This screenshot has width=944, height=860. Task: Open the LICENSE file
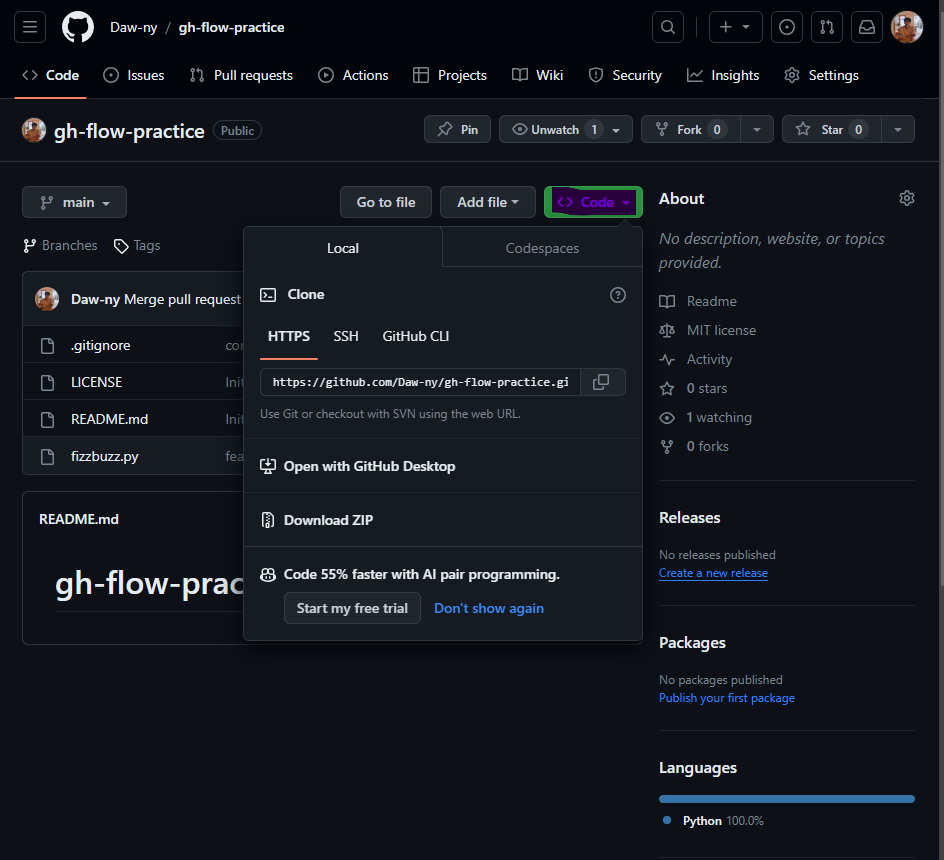[x=96, y=382]
